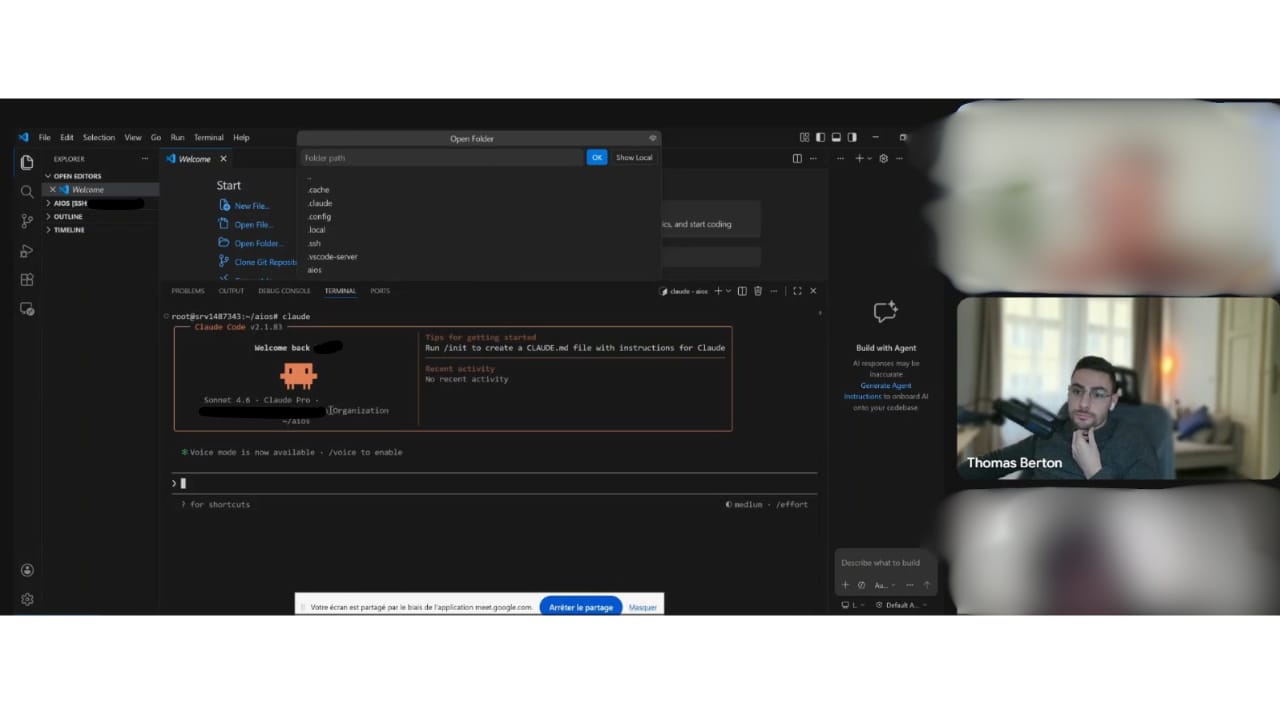
Task: Click the Masquer link in sharing bar
Action: 643,607
